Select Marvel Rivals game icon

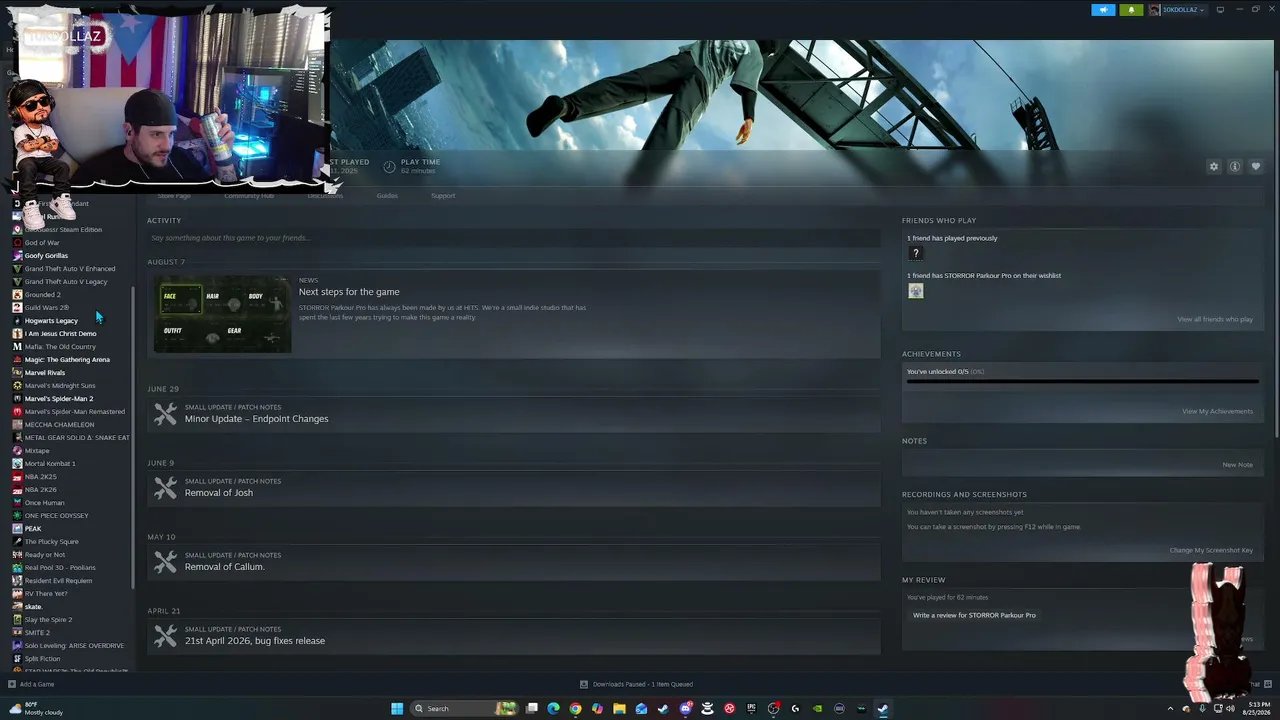point(17,373)
